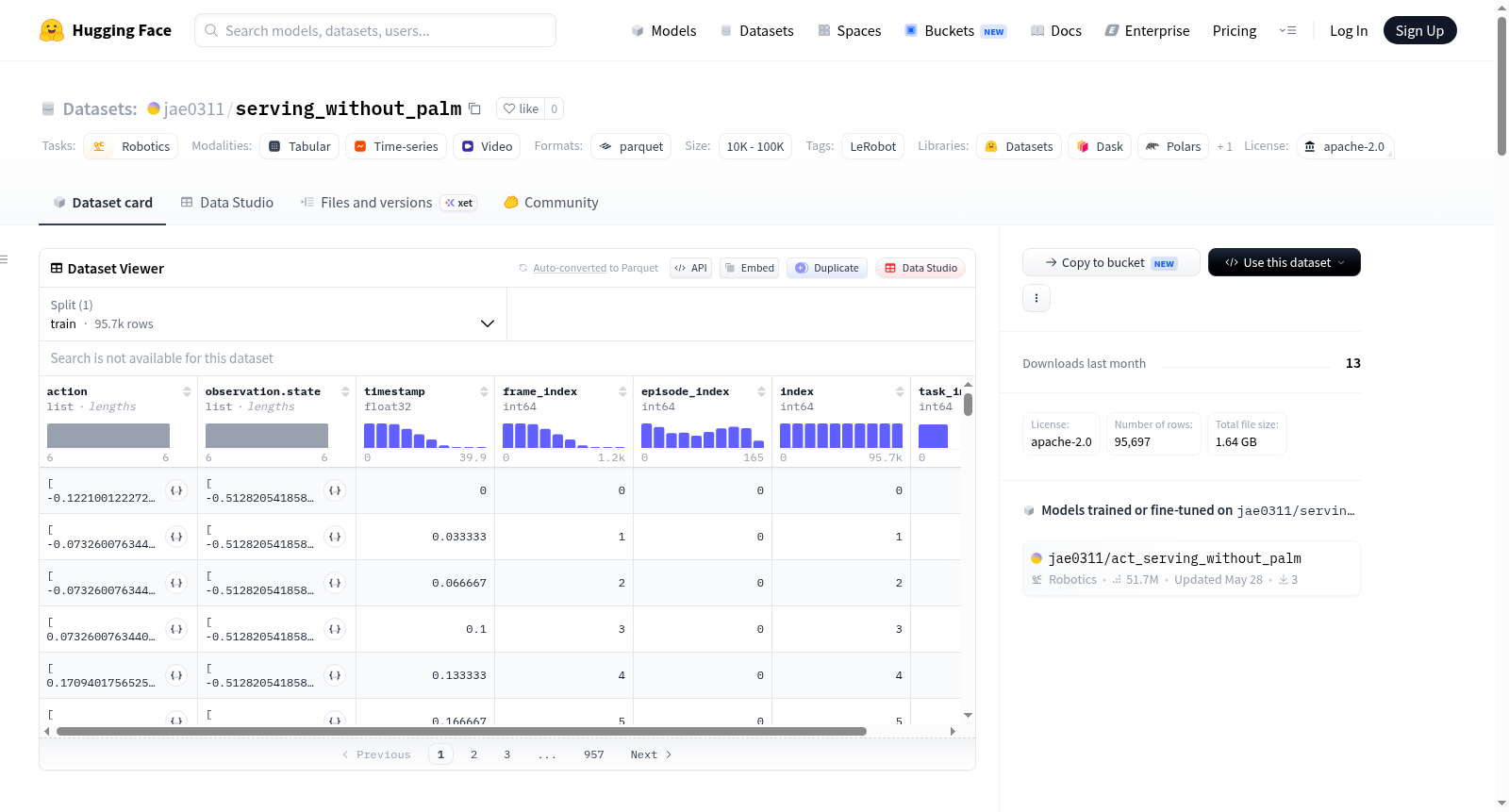Sort by the timestamp column
The width and height of the screenshot is (1509, 812).
point(484,391)
